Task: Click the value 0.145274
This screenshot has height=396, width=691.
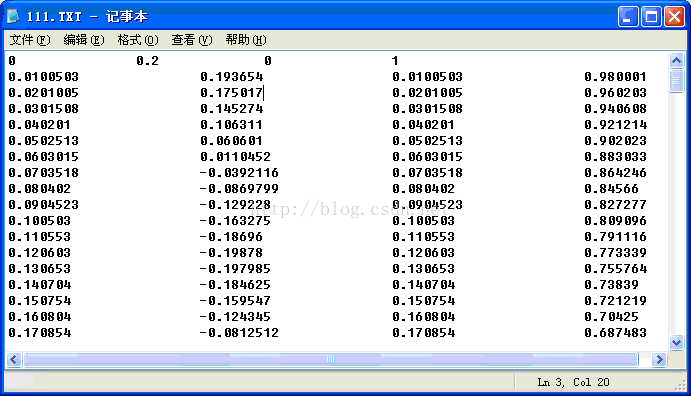Action: click(x=232, y=109)
